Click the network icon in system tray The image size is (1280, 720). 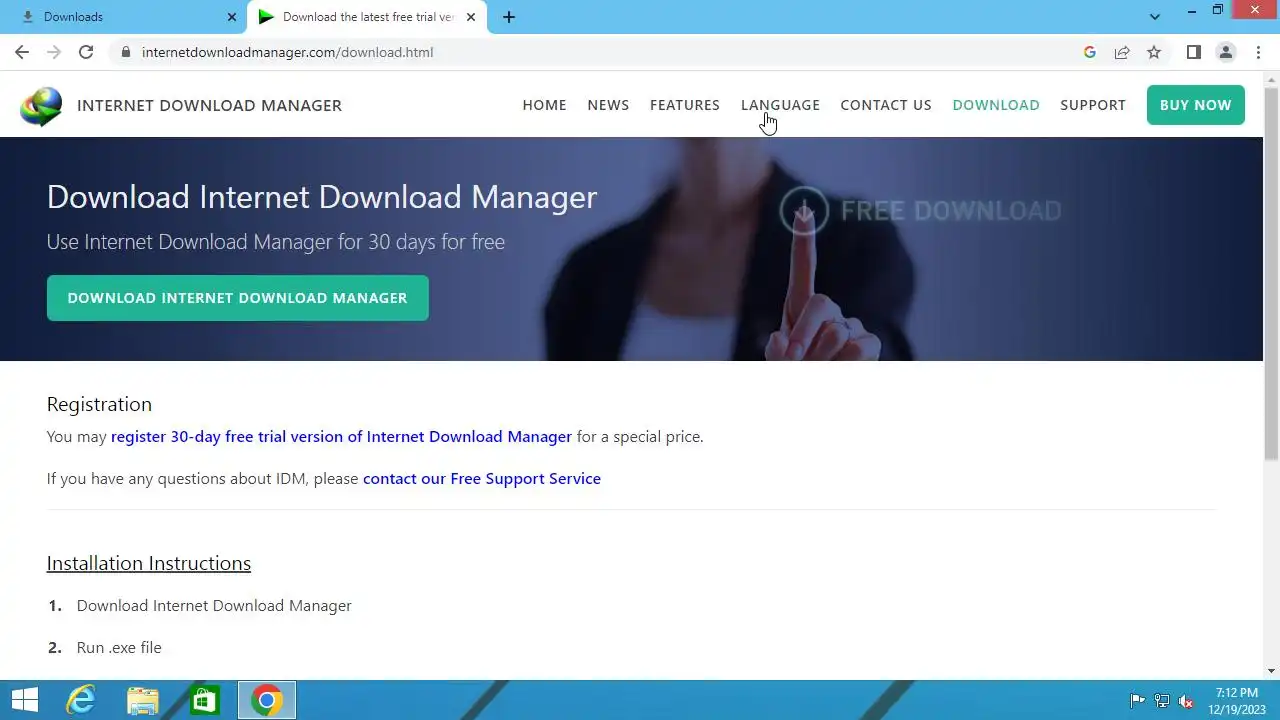(1162, 701)
